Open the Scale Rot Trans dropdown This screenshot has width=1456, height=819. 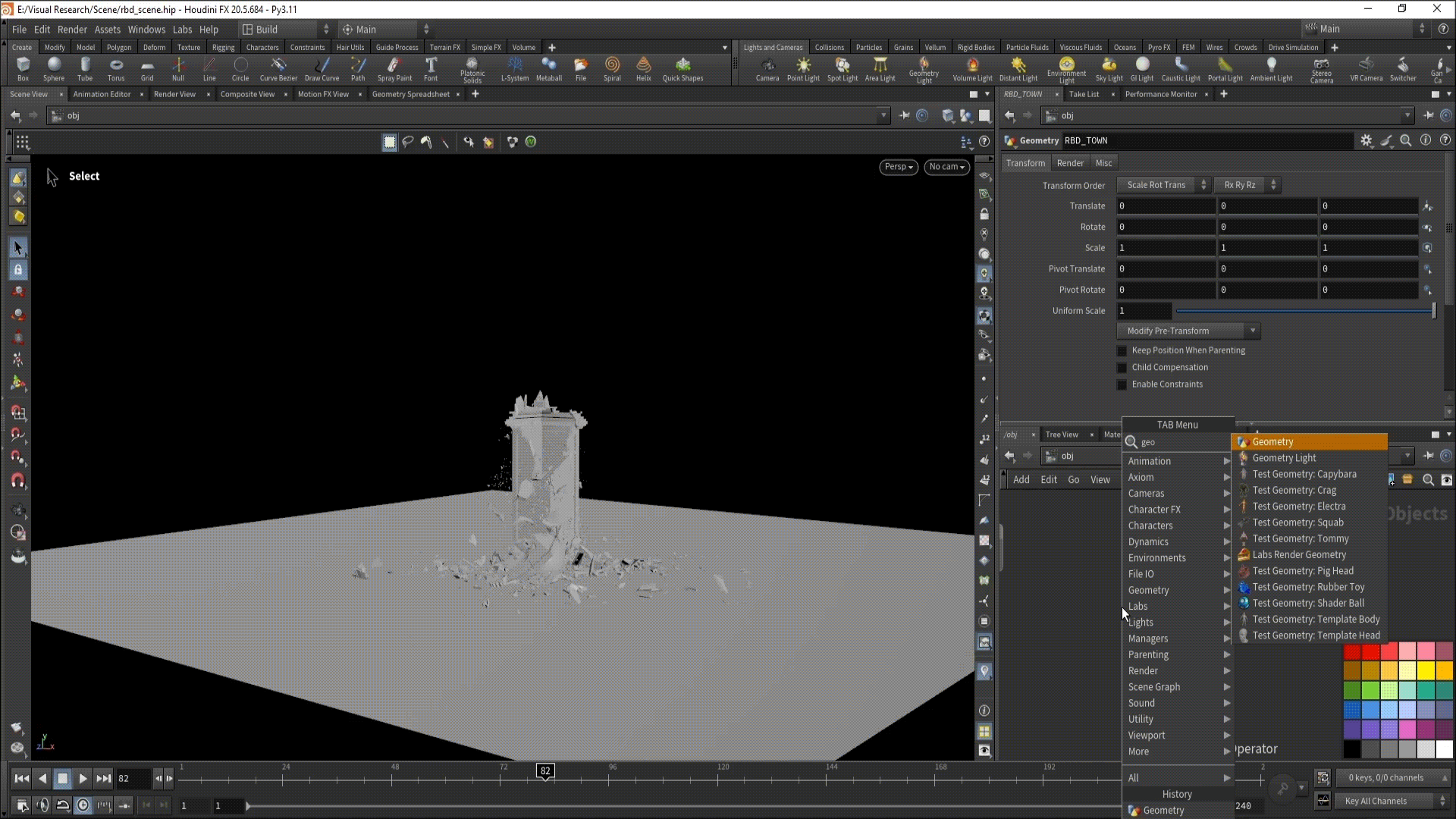1164,185
